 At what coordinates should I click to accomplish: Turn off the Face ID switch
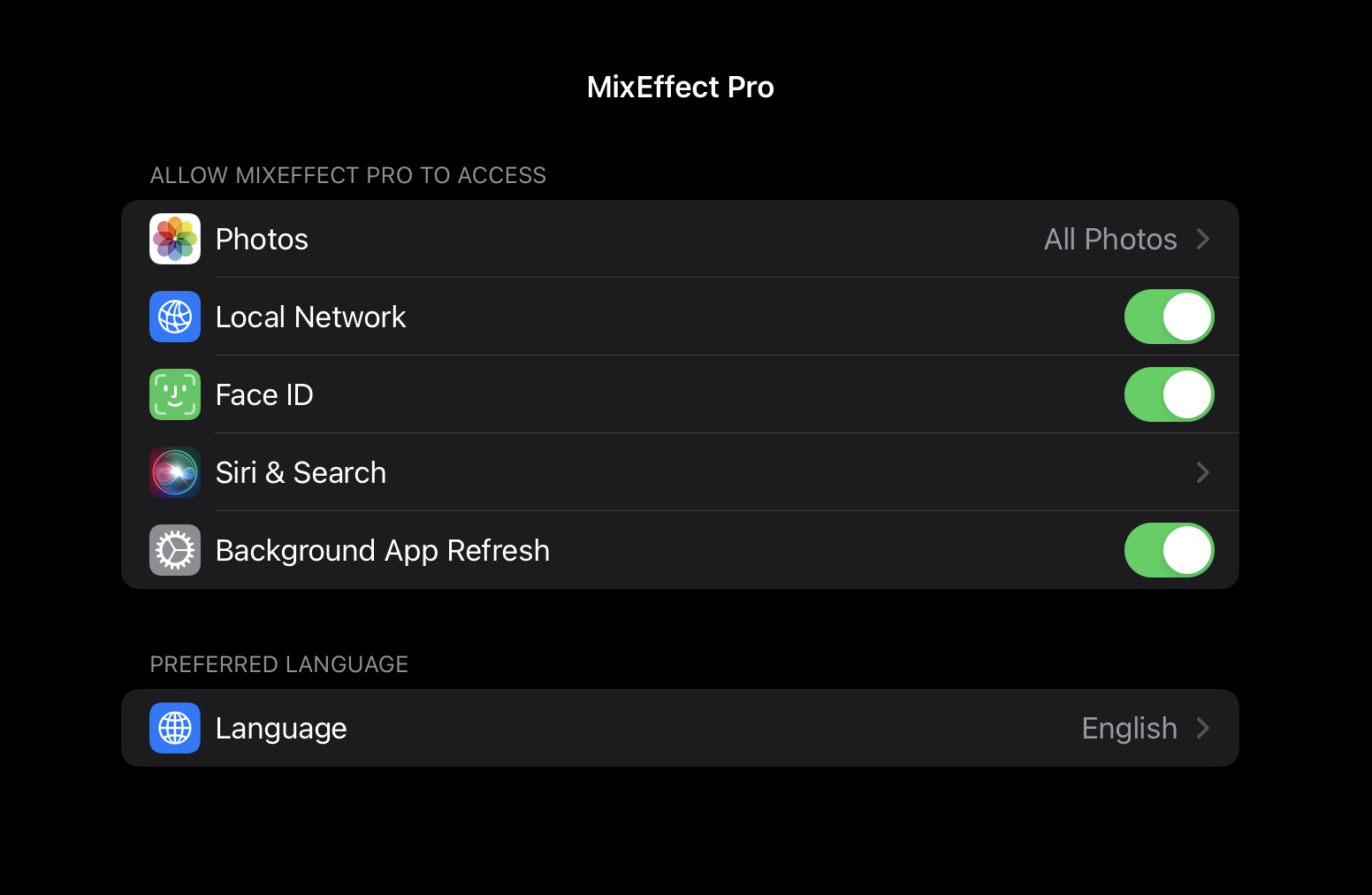[1169, 394]
